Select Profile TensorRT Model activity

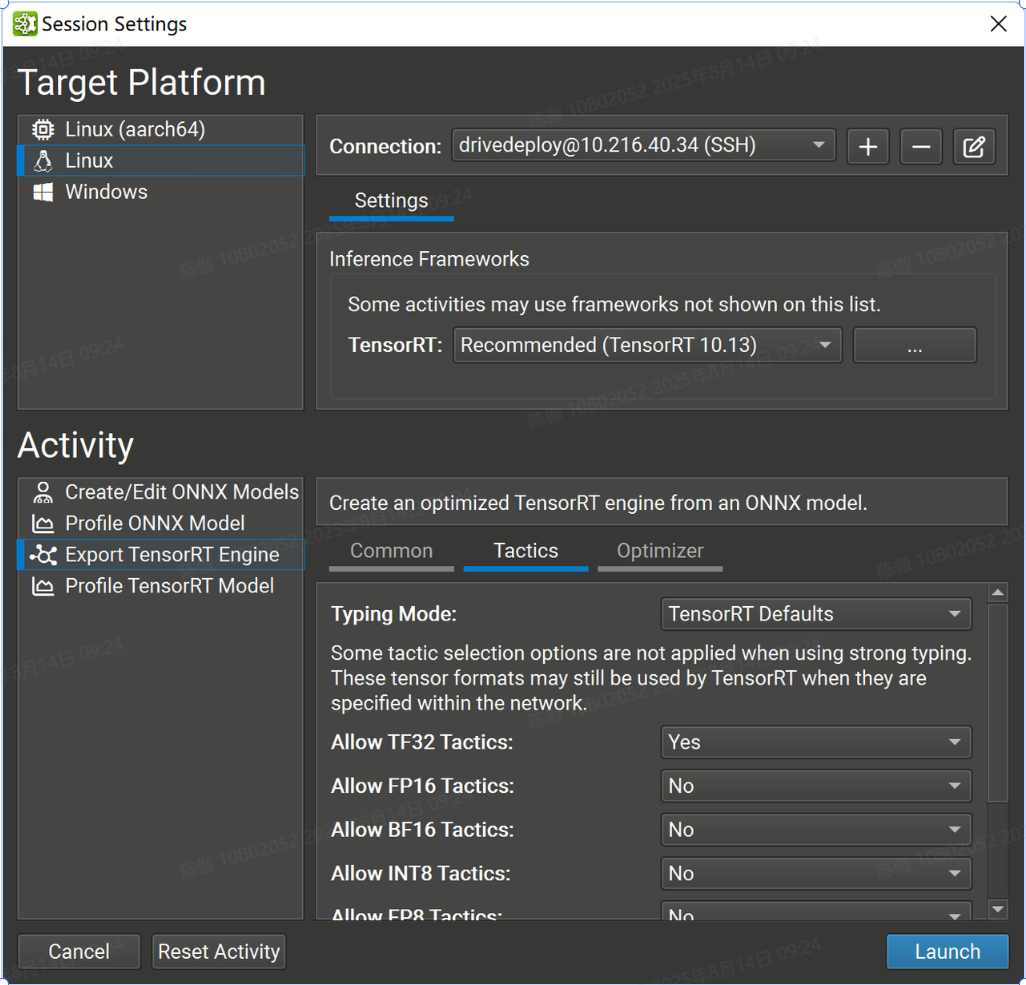(160, 586)
